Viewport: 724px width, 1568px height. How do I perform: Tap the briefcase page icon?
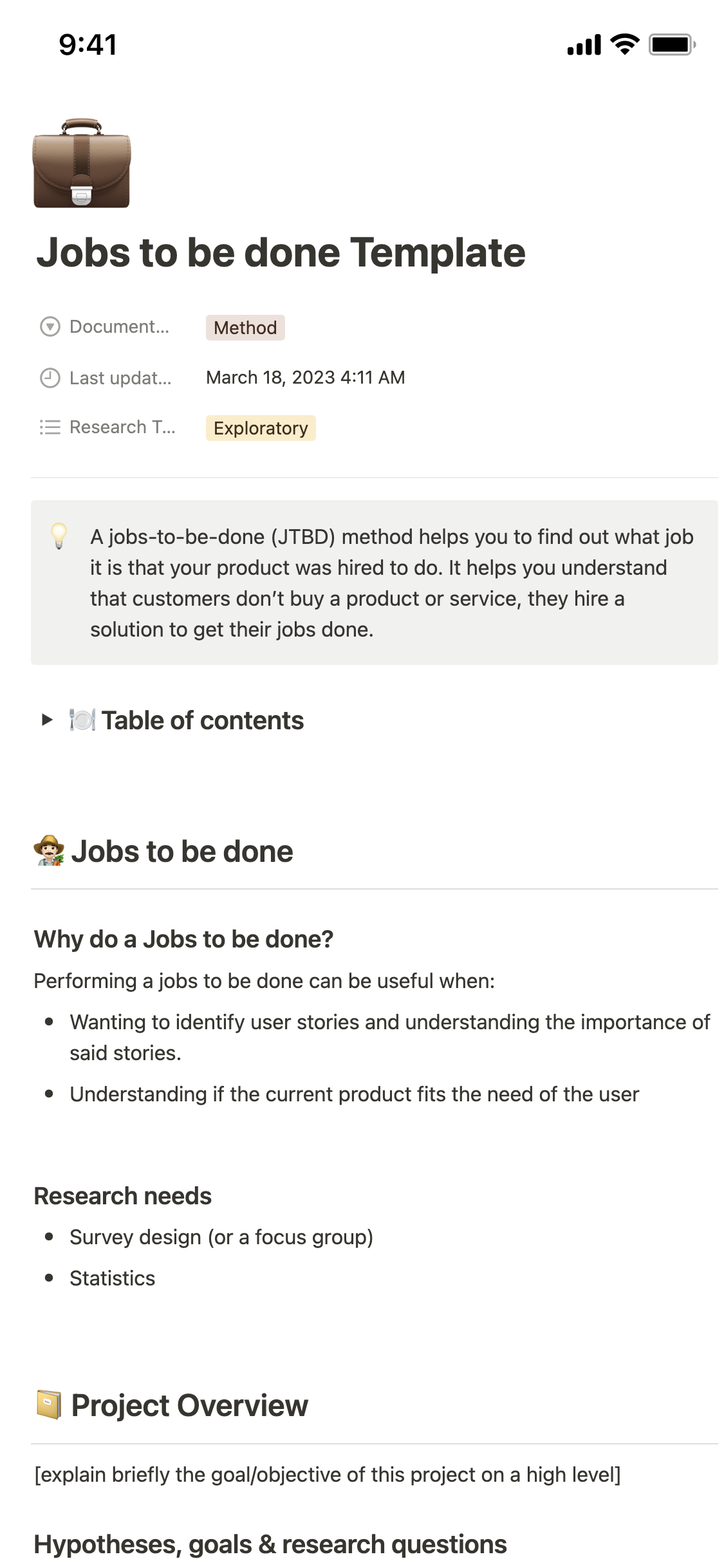[x=82, y=163]
